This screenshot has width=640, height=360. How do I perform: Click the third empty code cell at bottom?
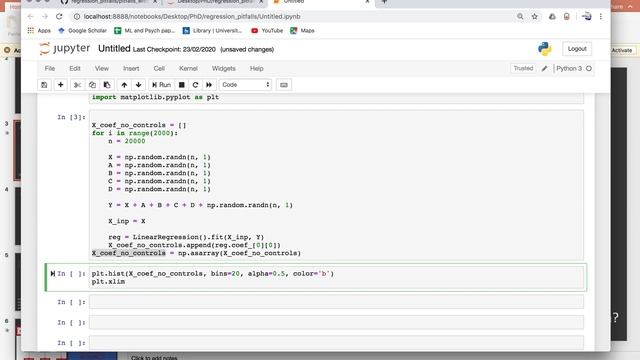coord(337,343)
